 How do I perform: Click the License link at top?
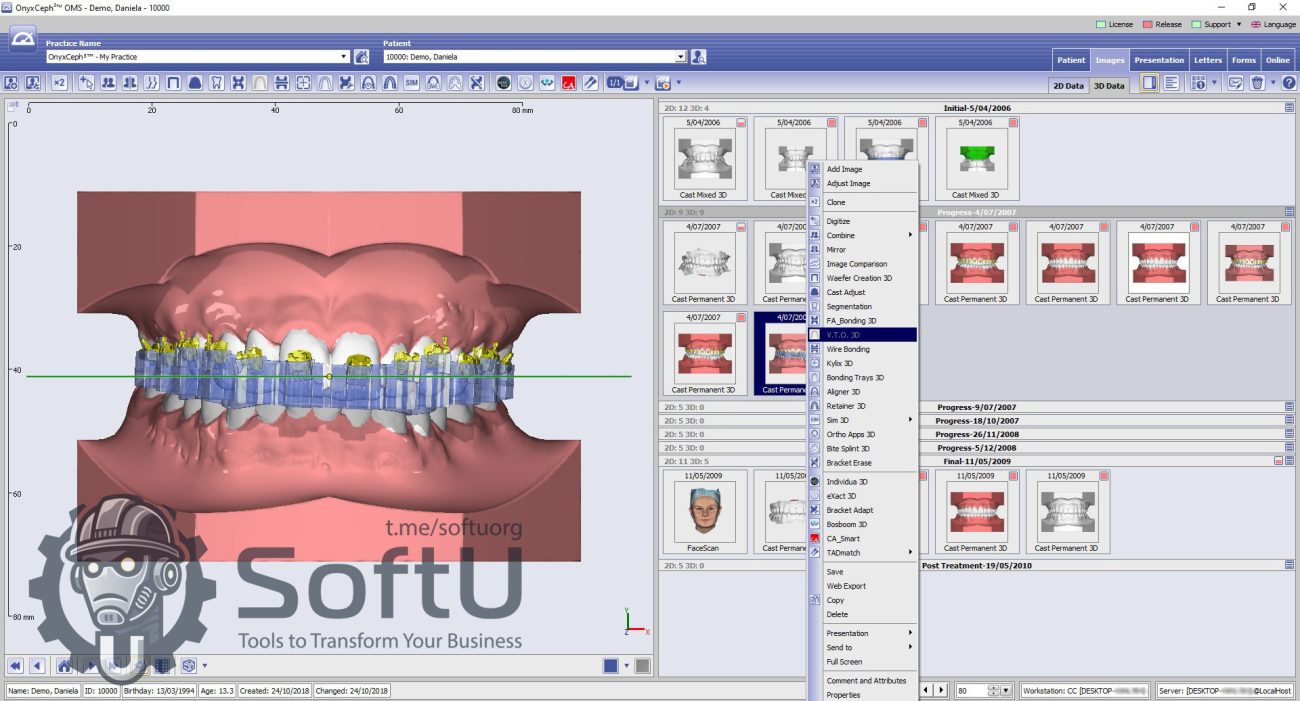pos(1115,24)
